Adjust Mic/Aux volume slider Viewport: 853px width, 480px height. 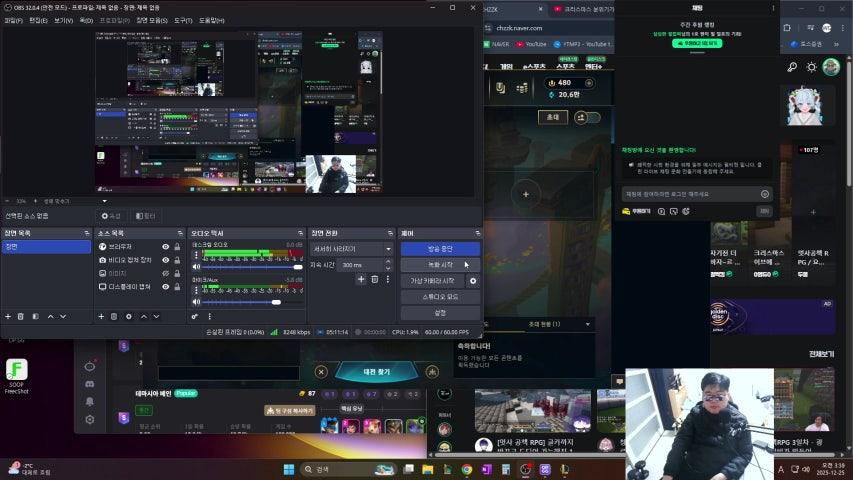(252, 301)
